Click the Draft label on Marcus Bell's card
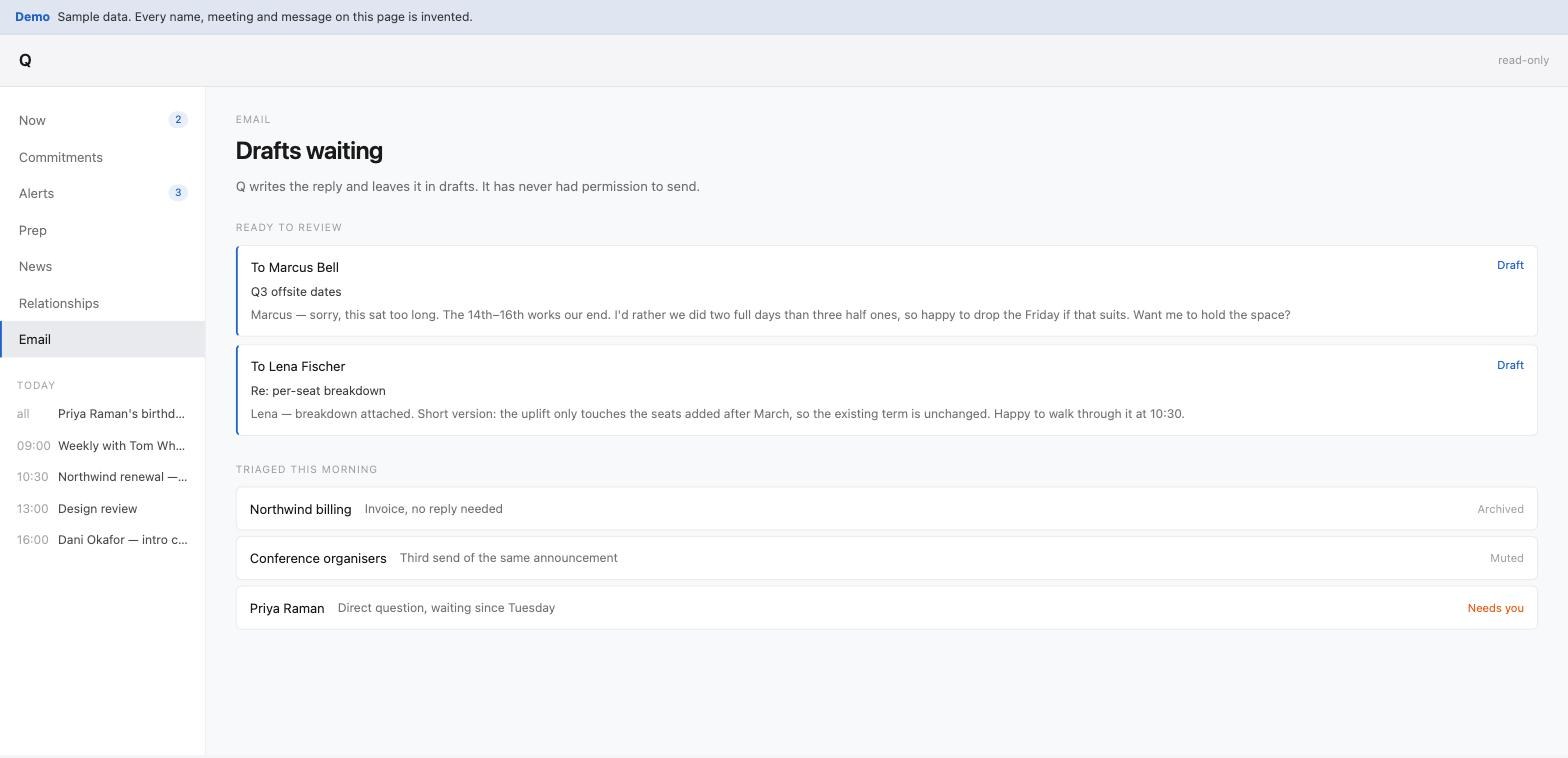The height and width of the screenshot is (758, 1568). coord(1510,265)
